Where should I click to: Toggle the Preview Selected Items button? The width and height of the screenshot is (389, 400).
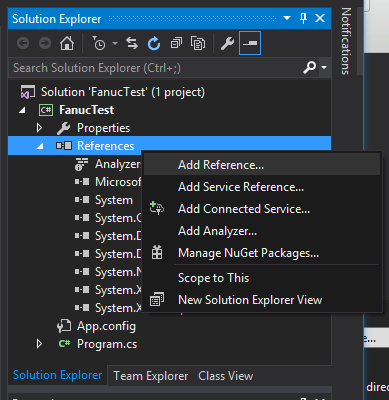tap(250, 43)
